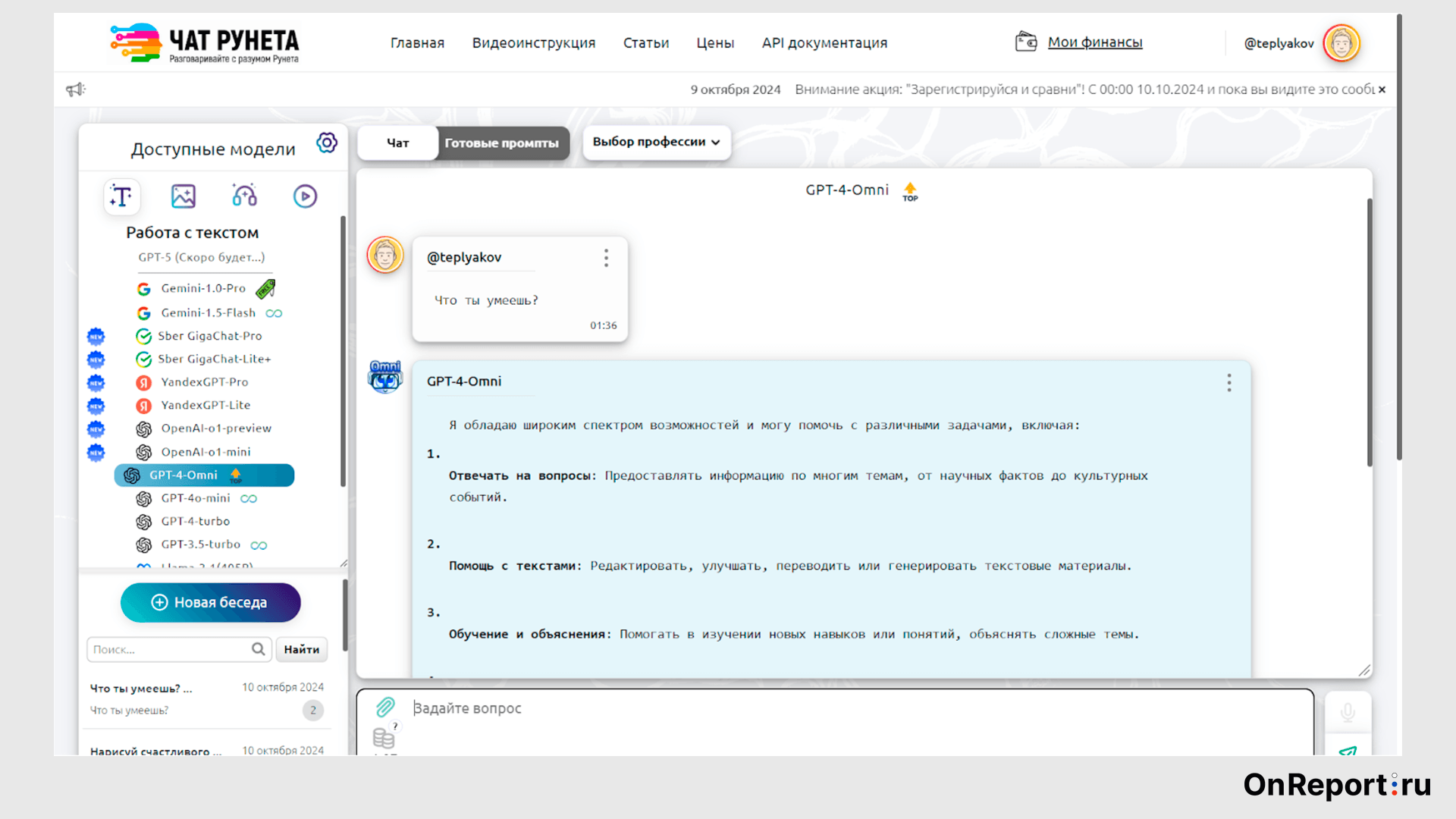
Task: Go to Главная page
Action: click(x=417, y=42)
